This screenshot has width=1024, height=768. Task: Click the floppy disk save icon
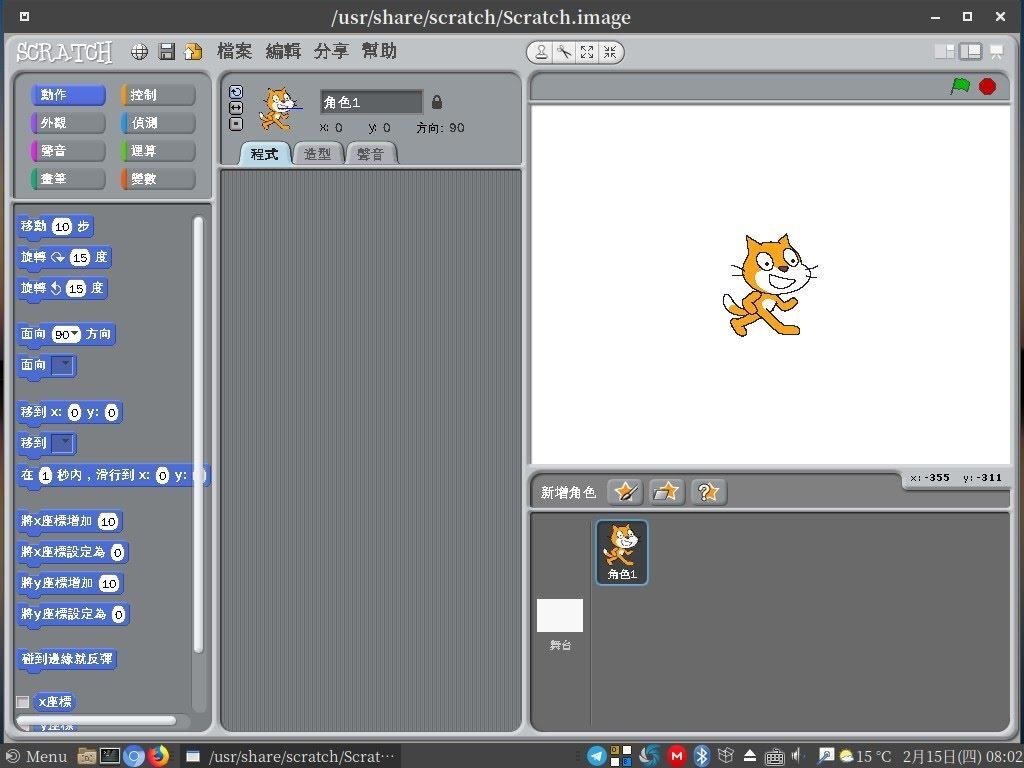coord(167,52)
